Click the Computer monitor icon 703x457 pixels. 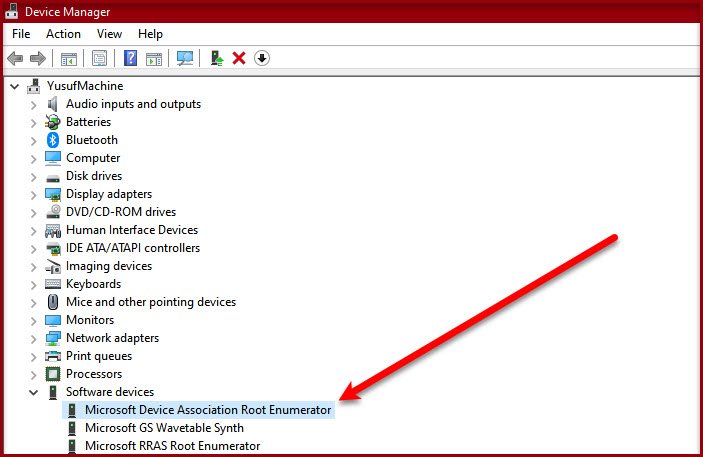tap(53, 158)
